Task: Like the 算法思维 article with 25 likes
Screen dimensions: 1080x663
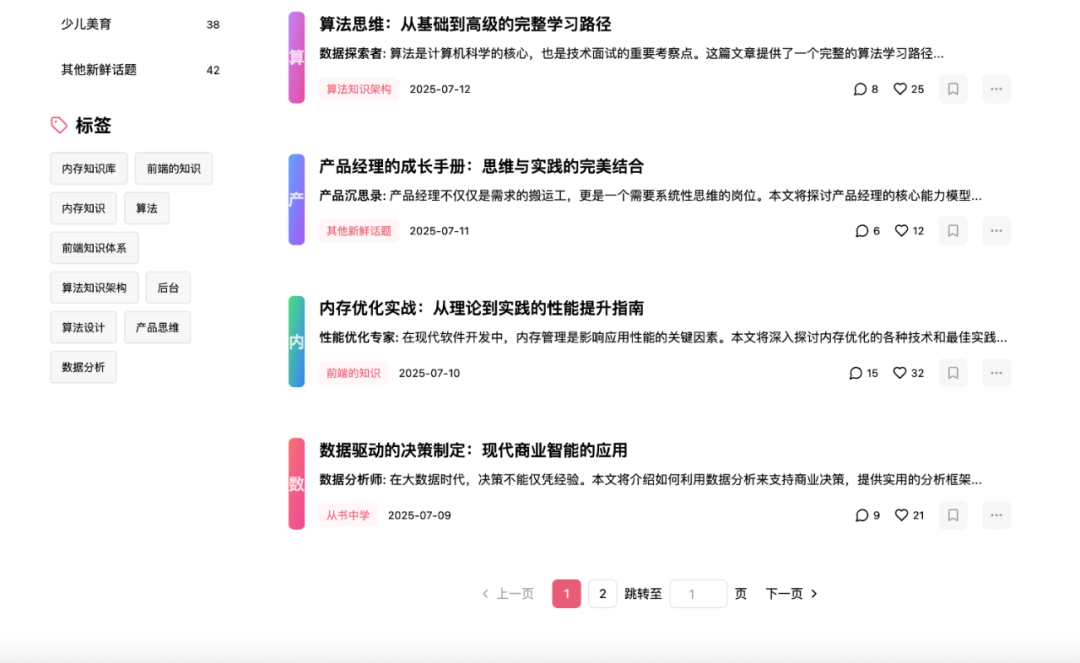Action: [x=908, y=89]
